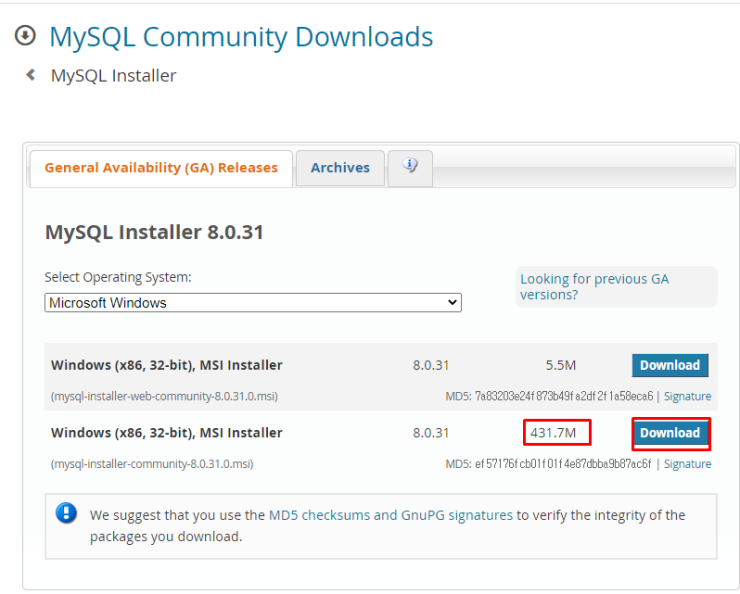
Task: Download the 5.5M web community installer
Action: coord(670,365)
